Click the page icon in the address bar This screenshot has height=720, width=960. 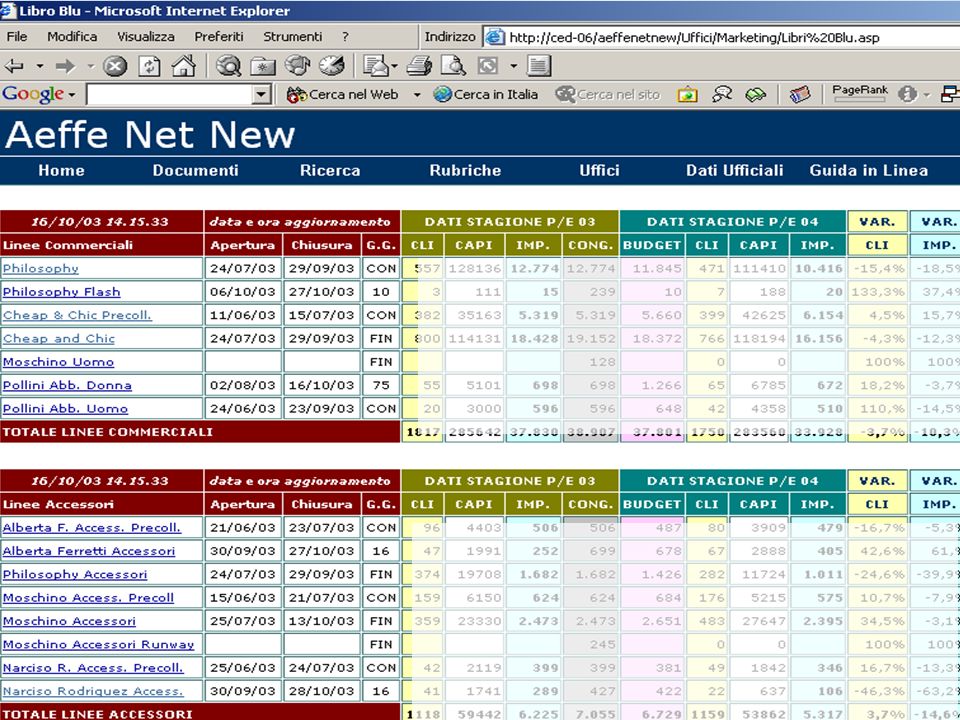[x=495, y=37]
